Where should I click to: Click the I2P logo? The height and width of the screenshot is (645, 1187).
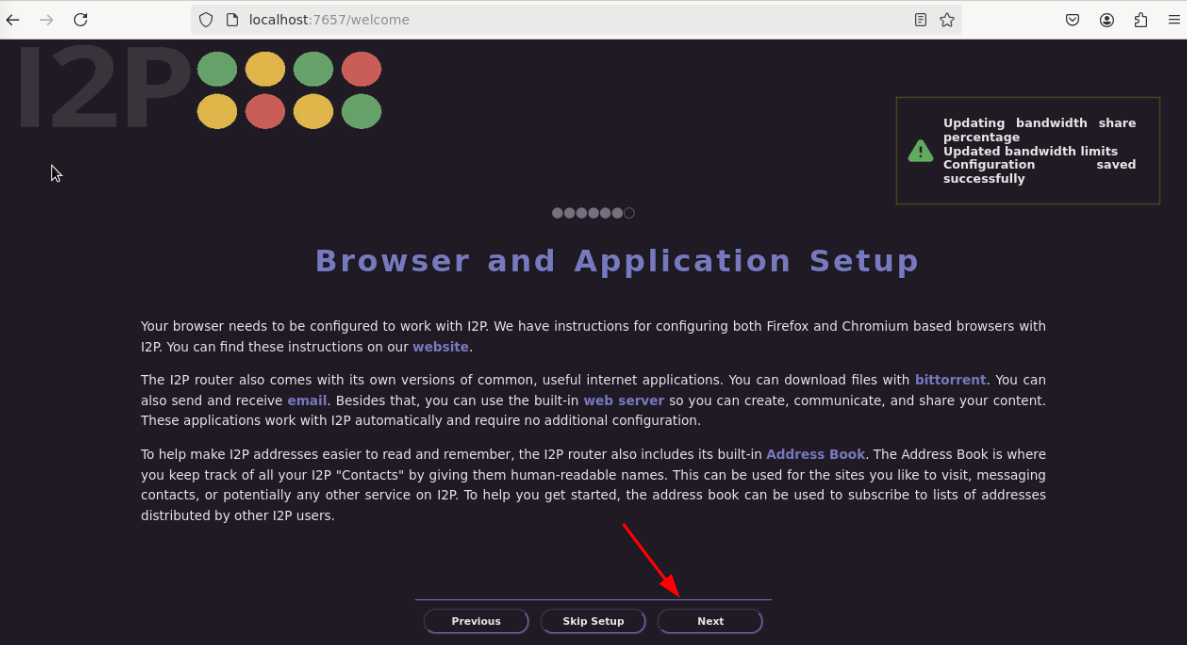(199, 89)
